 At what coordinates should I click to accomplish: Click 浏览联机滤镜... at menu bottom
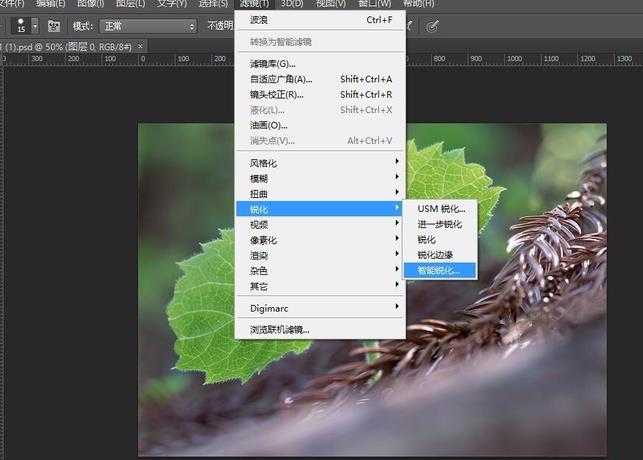point(280,329)
